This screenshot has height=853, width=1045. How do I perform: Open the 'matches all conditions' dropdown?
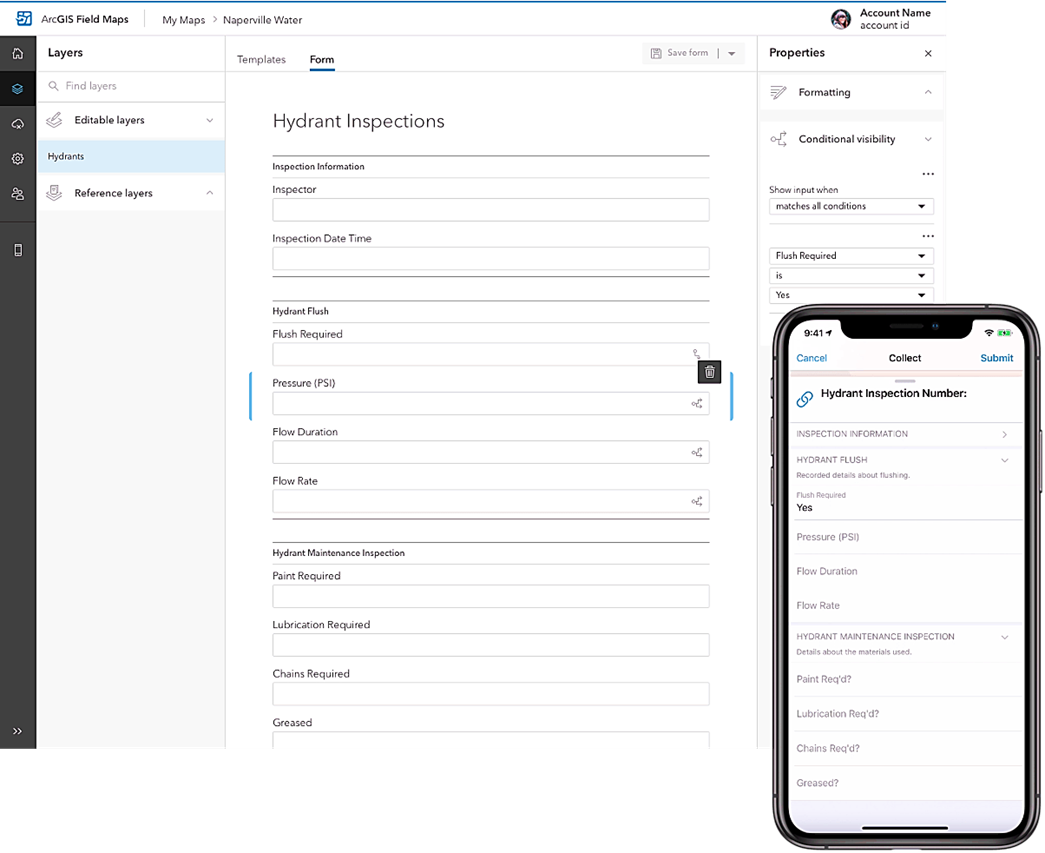tap(850, 206)
